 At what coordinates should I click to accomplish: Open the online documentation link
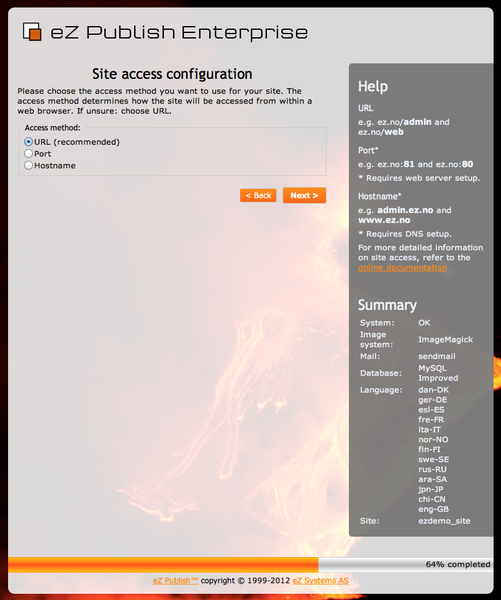point(403,267)
